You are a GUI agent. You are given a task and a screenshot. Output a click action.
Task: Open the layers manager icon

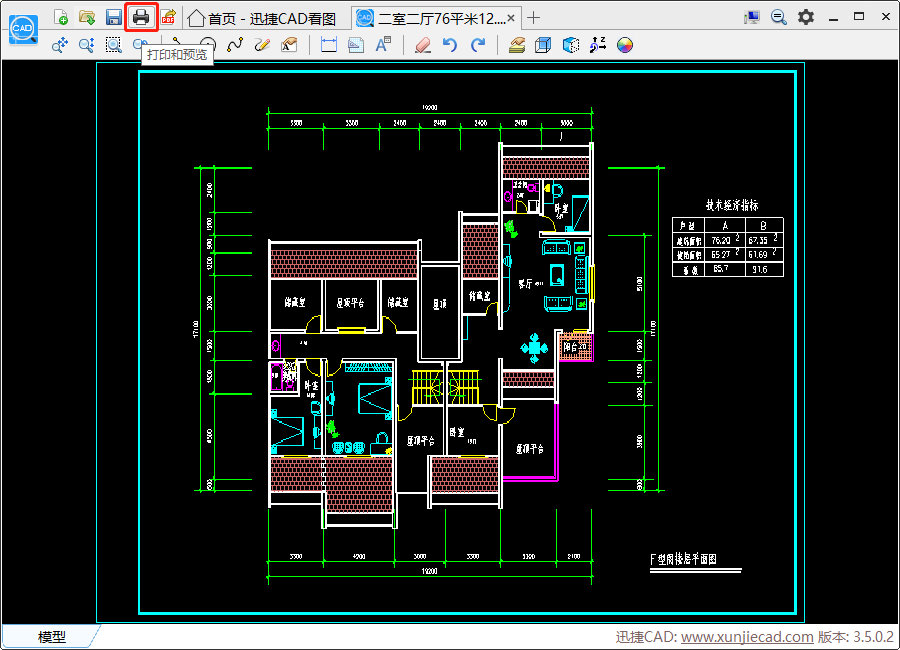pos(516,44)
